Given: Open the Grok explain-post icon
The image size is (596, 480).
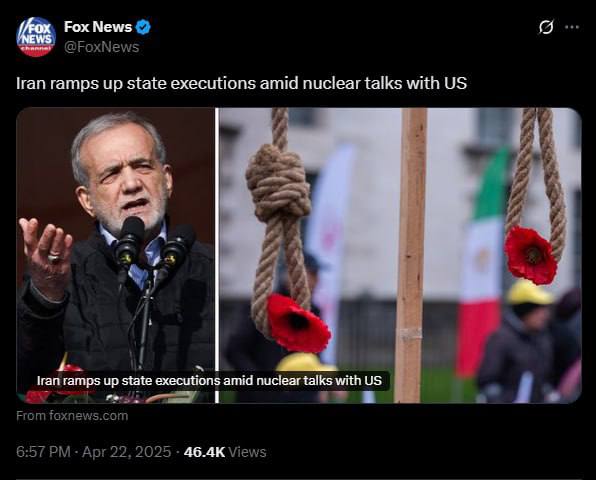Looking at the screenshot, I should click(x=546, y=27).
